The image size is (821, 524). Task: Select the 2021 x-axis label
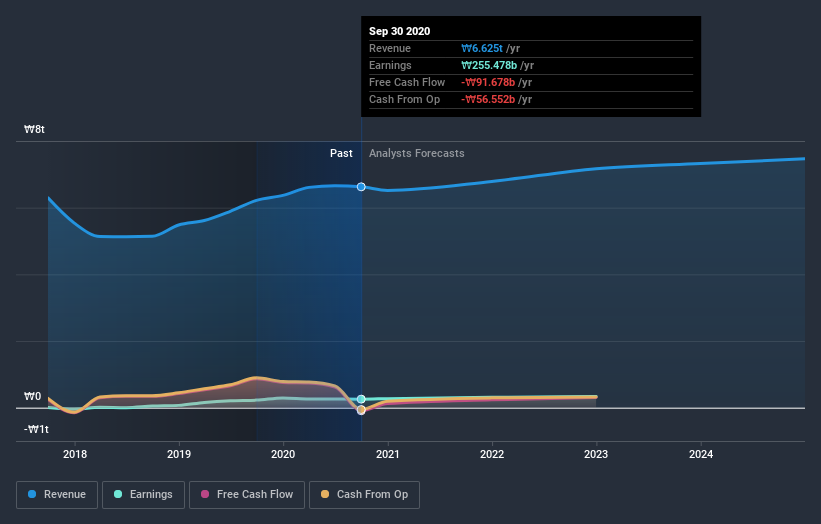click(x=387, y=454)
